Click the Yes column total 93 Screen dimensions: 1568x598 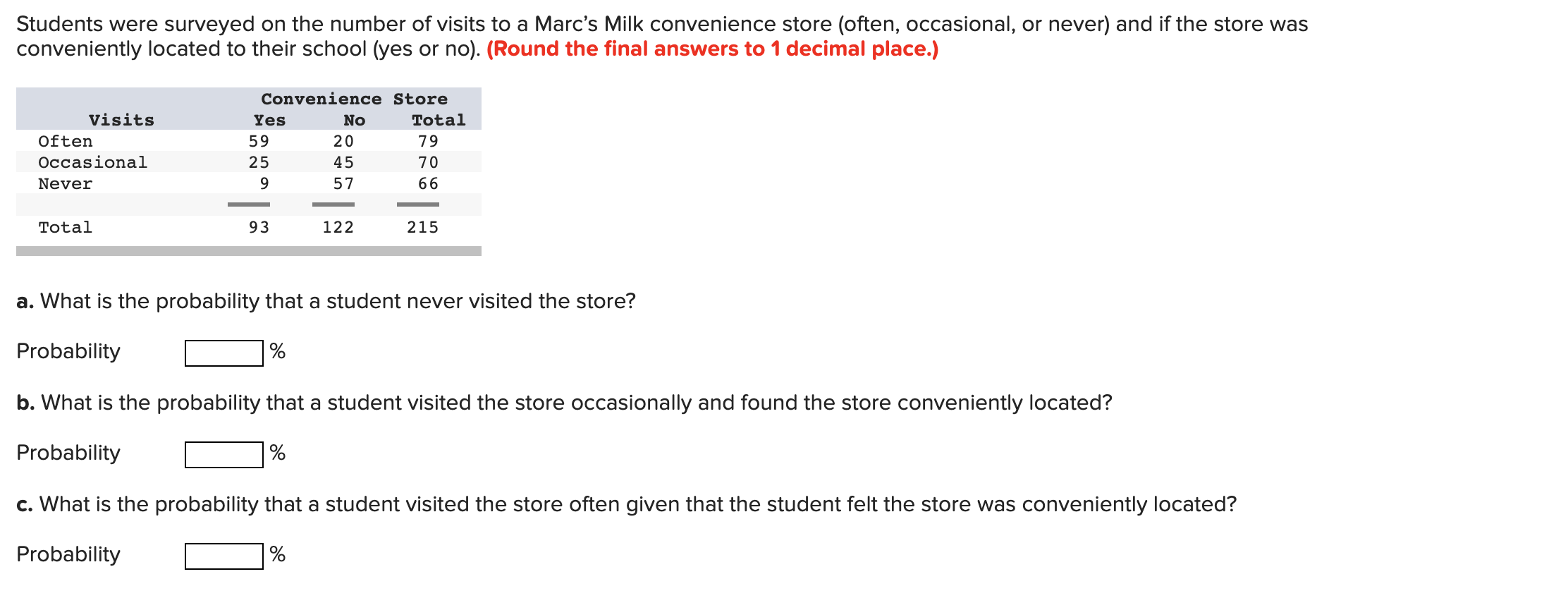261,226
